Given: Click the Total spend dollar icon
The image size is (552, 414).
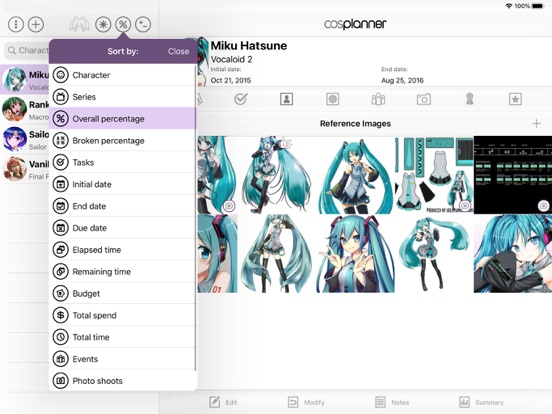Looking at the screenshot, I should pyautogui.click(x=61, y=315).
